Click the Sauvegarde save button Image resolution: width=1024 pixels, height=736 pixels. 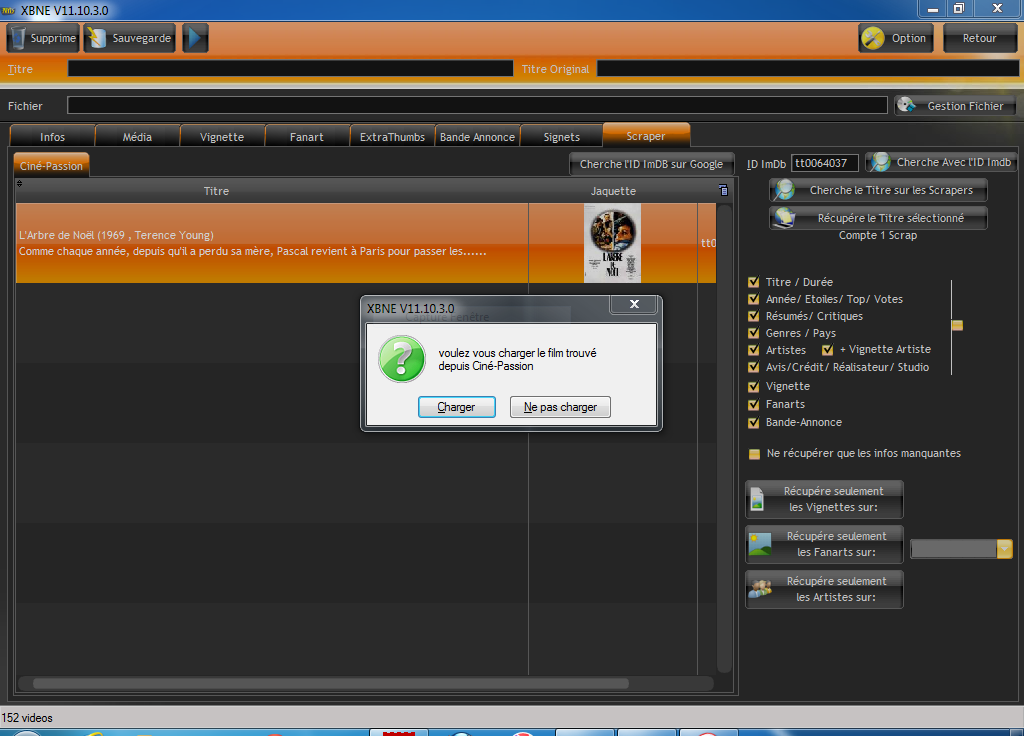(129, 38)
